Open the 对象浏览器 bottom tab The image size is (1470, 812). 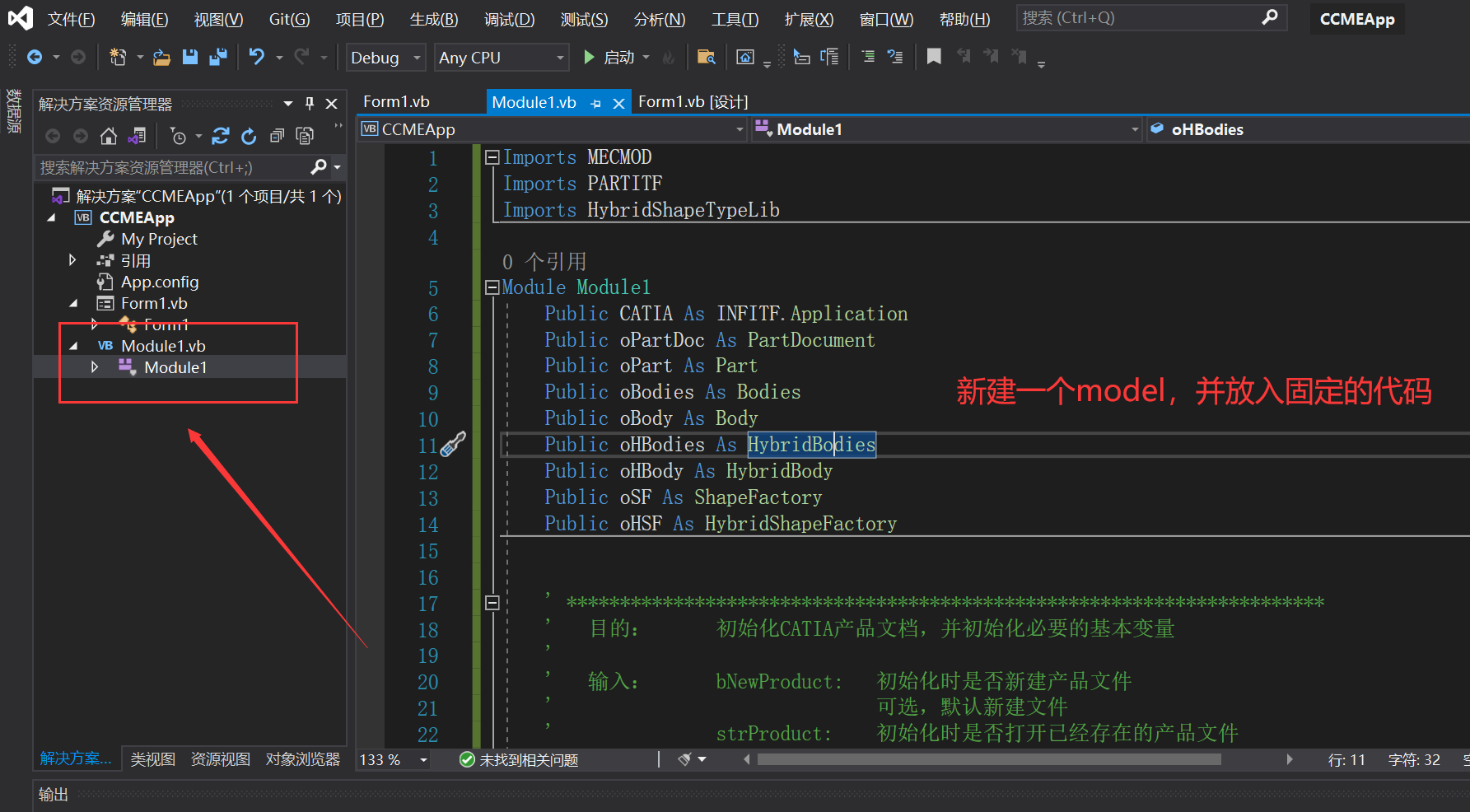pyautogui.click(x=303, y=758)
